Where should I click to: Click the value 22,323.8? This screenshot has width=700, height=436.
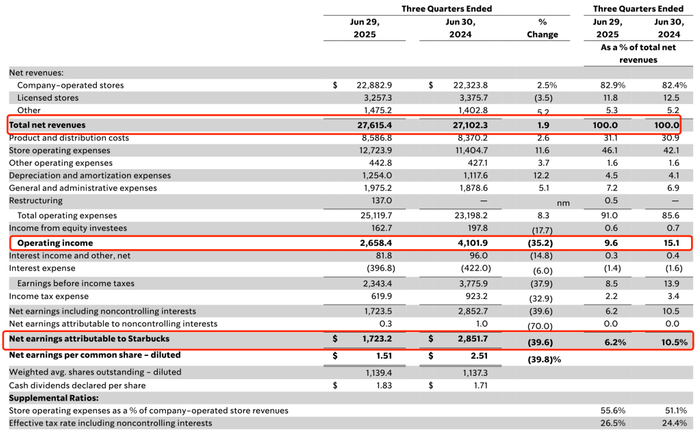point(470,85)
